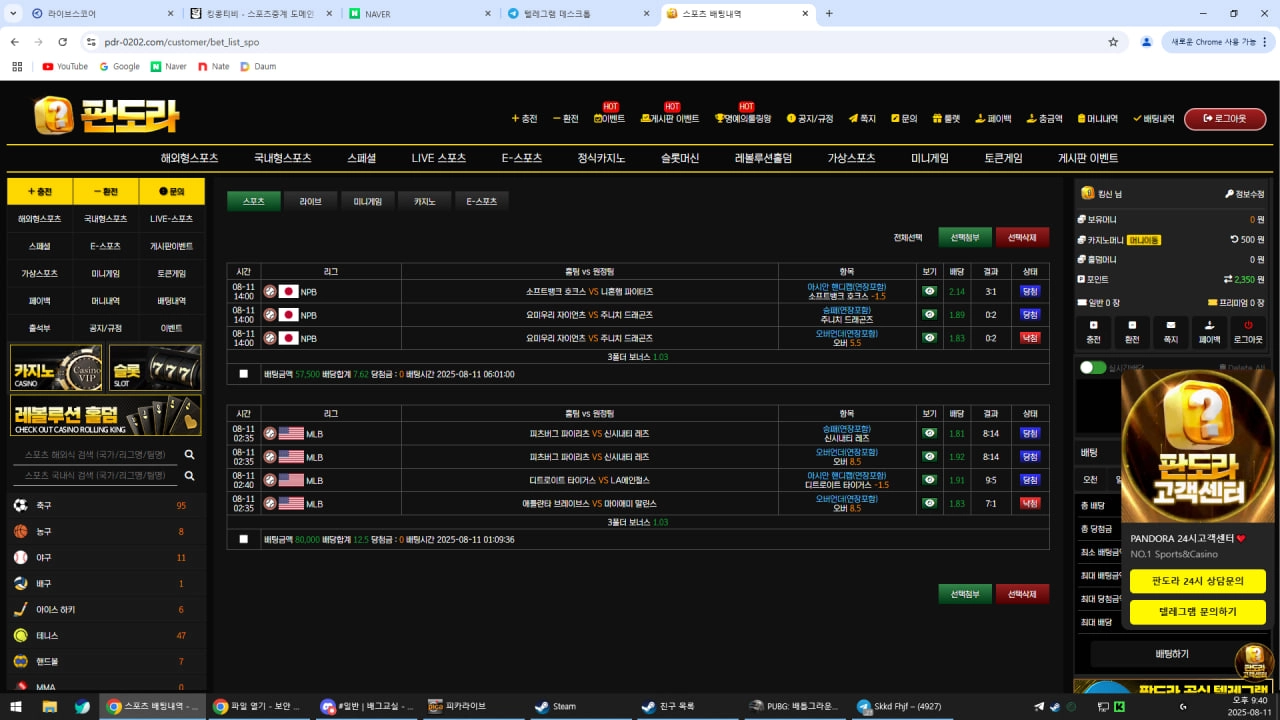Click the eye view icon for 소프트뱅크 호크스 row
Image resolution: width=1280 pixels, height=720 pixels.
pyautogui.click(x=929, y=291)
